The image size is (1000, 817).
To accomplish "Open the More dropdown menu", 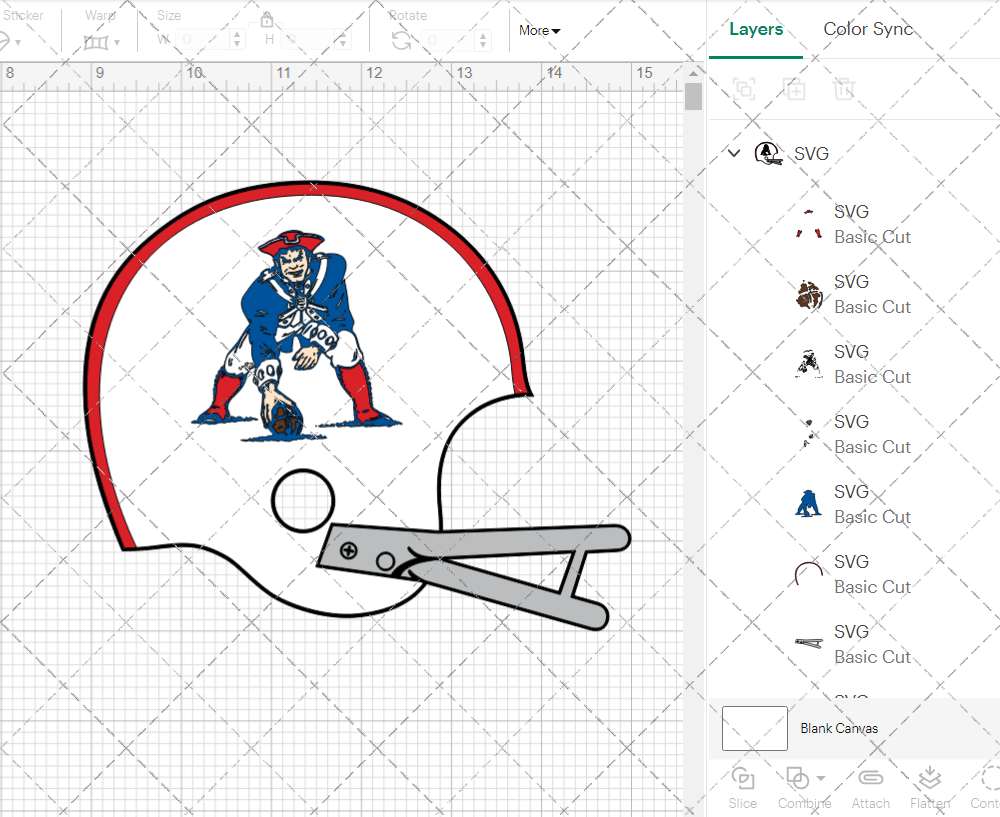I will click(x=539, y=31).
